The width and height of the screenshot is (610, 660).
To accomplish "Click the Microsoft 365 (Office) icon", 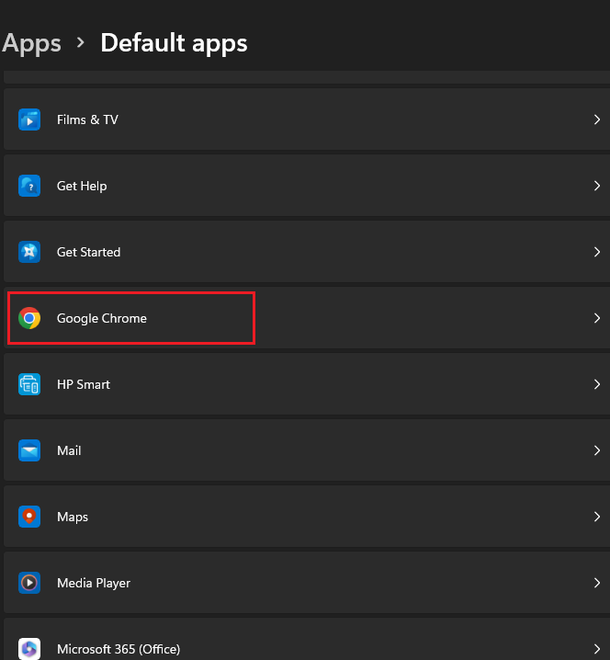I will [x=30, y=648].
